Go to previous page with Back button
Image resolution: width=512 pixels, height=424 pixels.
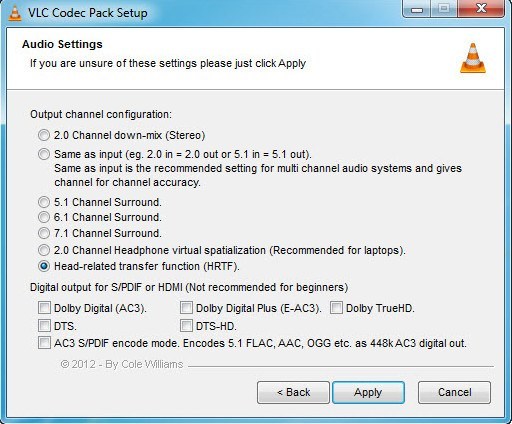pyautogui.click(x=293, y=392)
